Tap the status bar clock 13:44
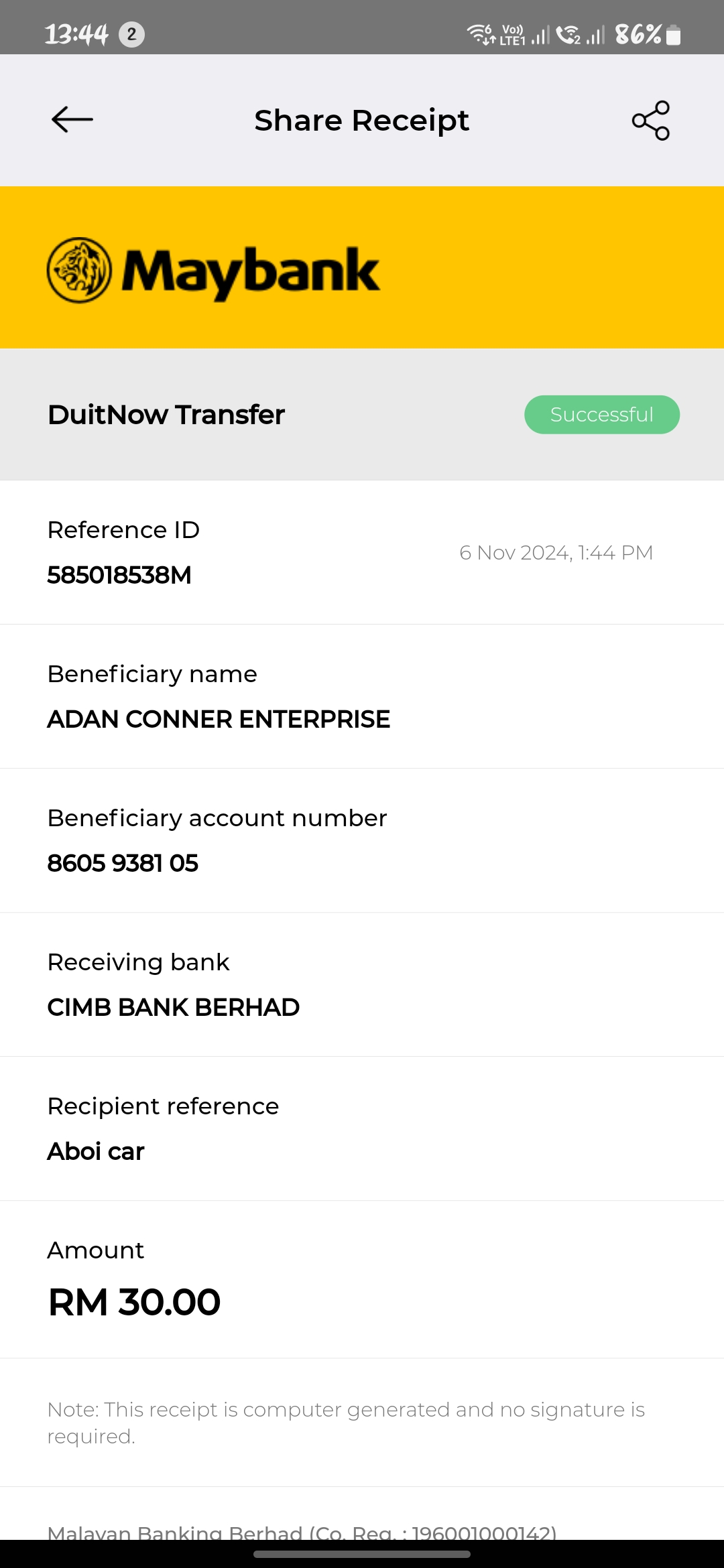 pyautogui.click(x=76, y=34)
